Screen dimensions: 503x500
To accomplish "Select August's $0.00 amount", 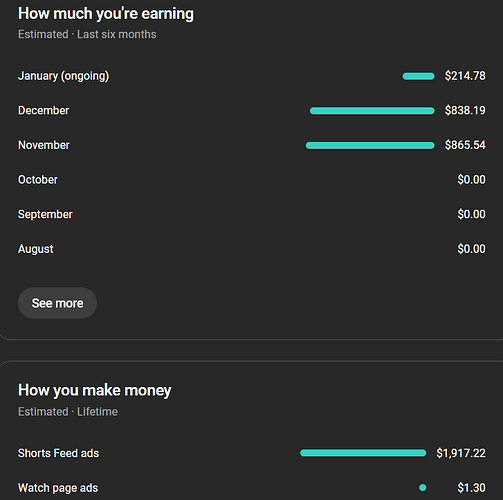I will (x=471, y=249).
